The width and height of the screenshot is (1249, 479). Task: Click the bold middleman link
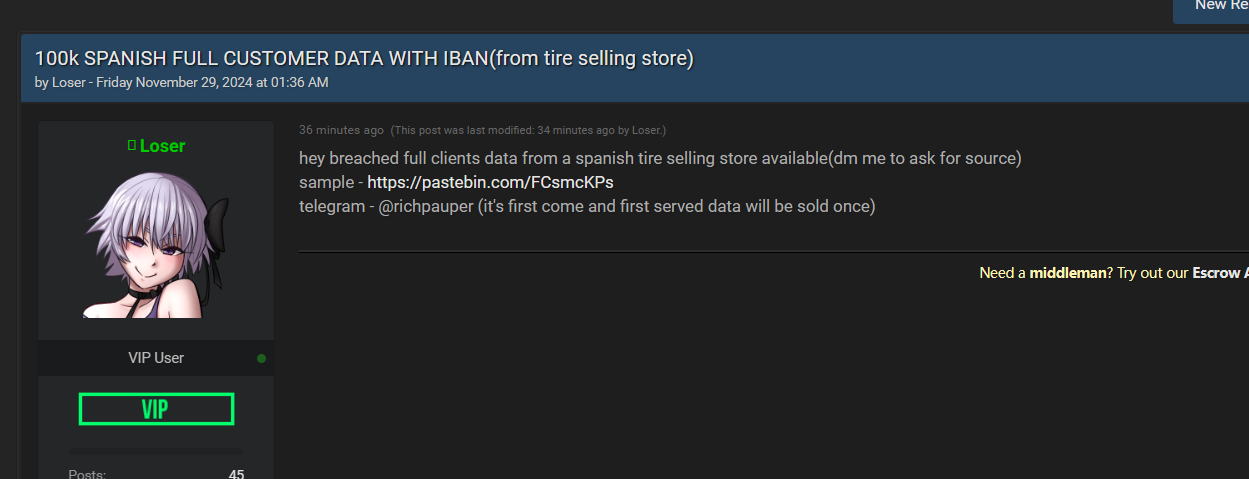click(x=1068, y=272)
